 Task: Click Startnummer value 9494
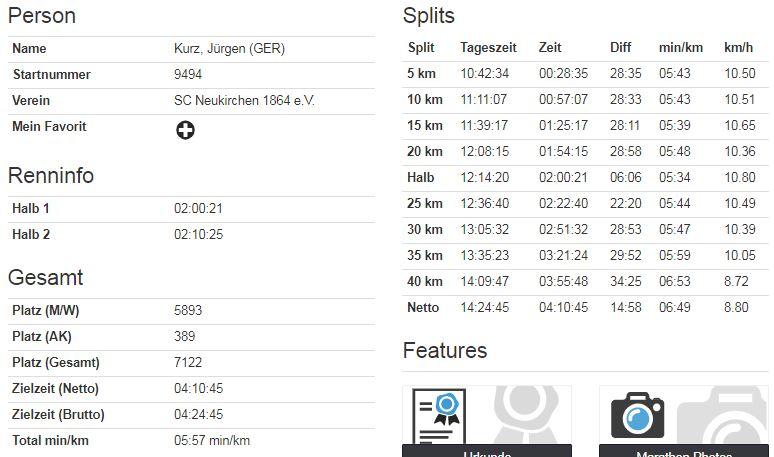pyautogui.click(x=188, y=75)
